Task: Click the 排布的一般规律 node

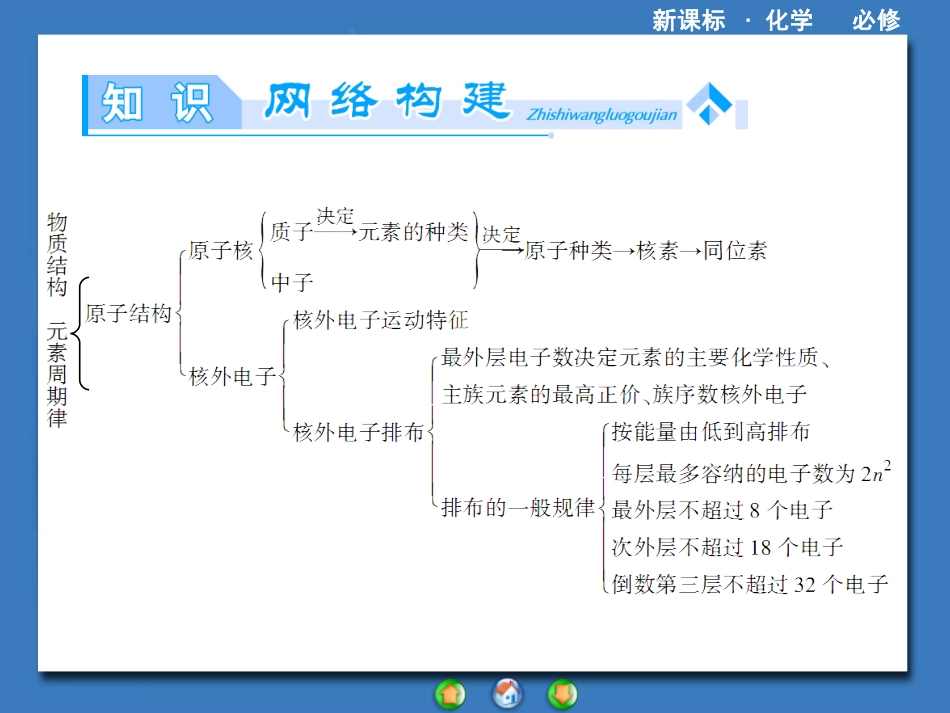Action: pos(519,508)
